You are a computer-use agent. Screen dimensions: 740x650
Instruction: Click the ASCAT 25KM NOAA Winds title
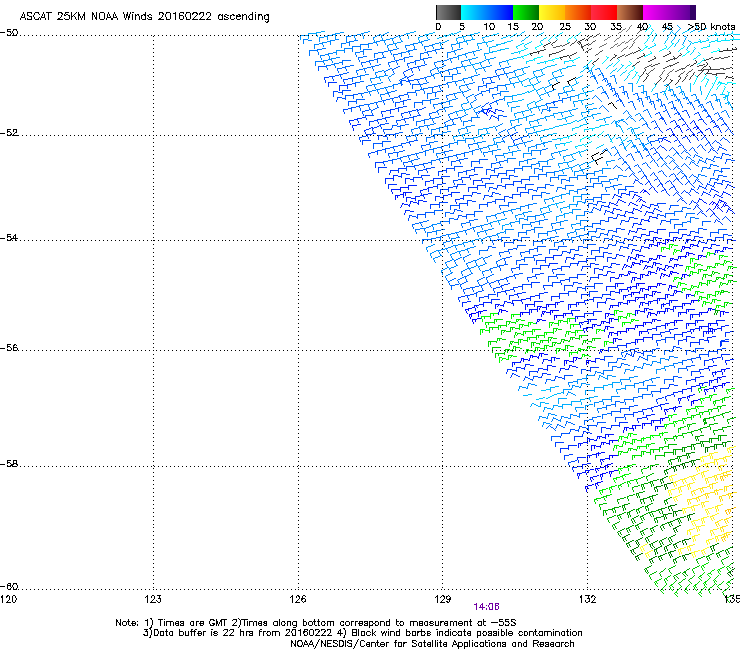click(144, 17)
